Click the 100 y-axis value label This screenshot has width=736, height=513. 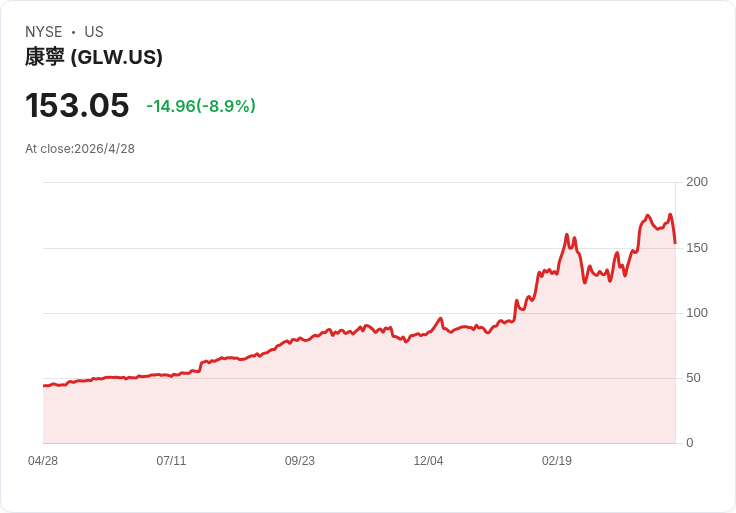point(697,313)
